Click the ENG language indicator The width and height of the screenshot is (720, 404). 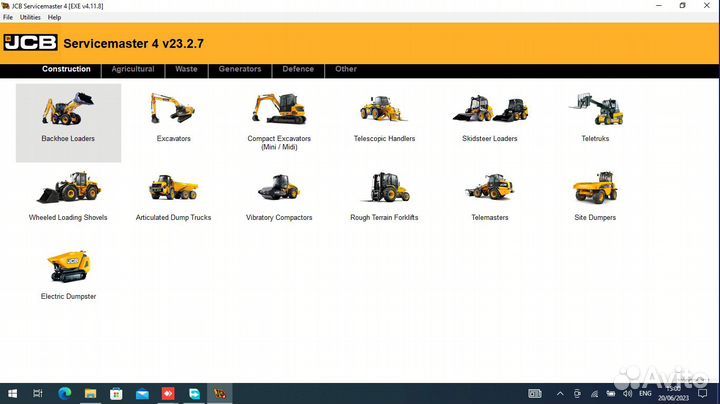pyautogui.click(x=645, y=394)
